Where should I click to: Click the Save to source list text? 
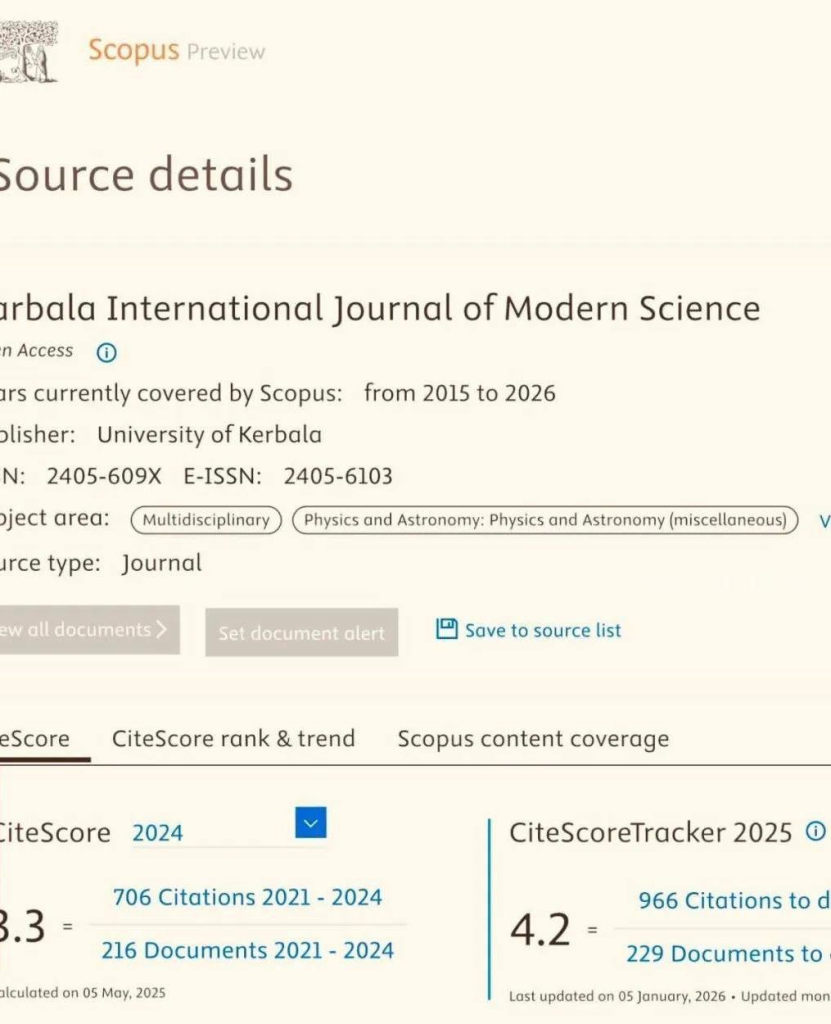[x=543, y=630]
